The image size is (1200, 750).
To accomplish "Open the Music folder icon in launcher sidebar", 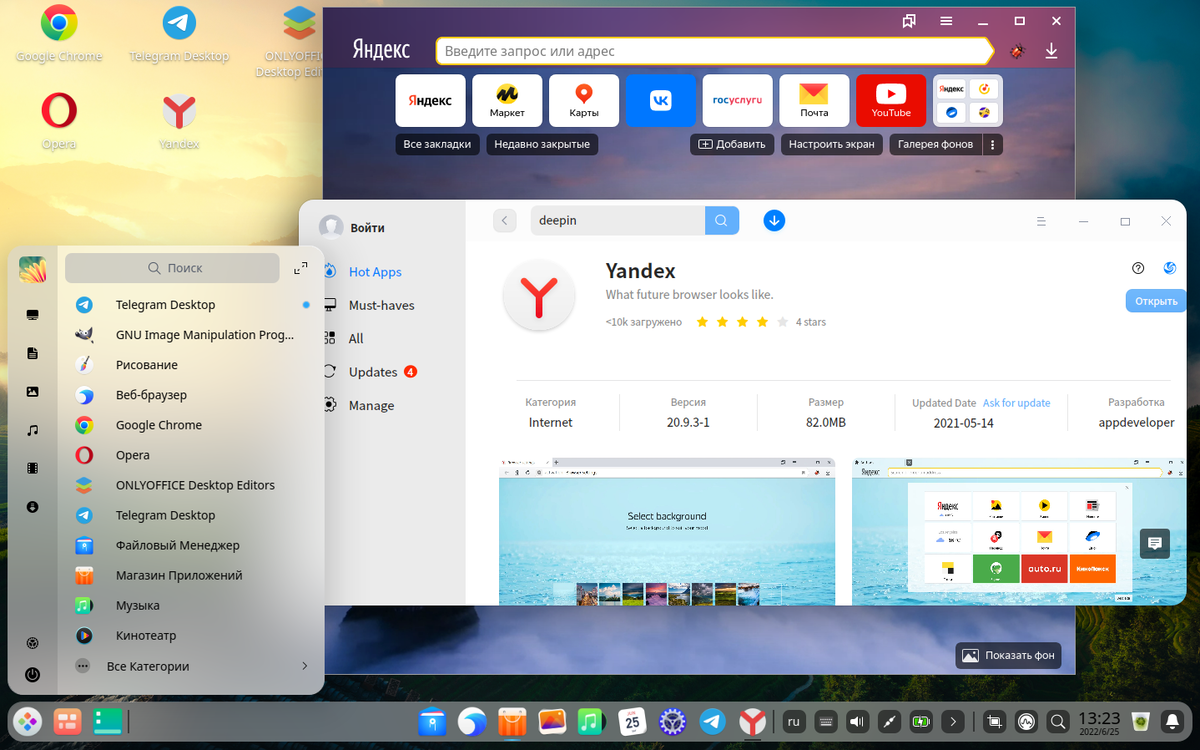I will 33,430.
